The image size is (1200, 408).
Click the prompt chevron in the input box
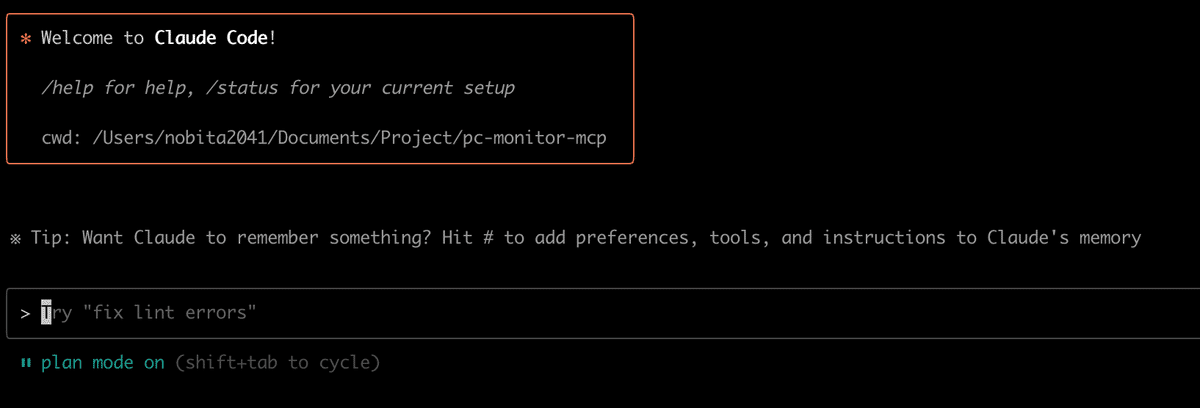[x=25, y=313]
